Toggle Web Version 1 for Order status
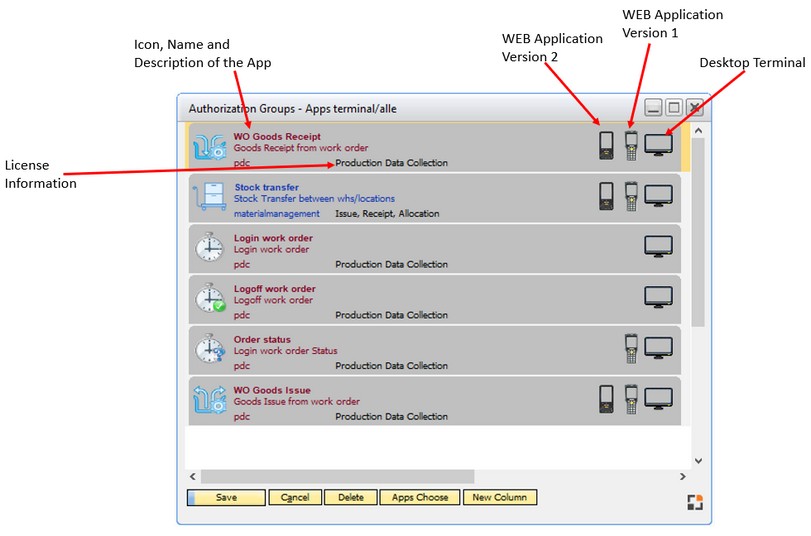This screenshot has width=811, height=536. [631, 348]
